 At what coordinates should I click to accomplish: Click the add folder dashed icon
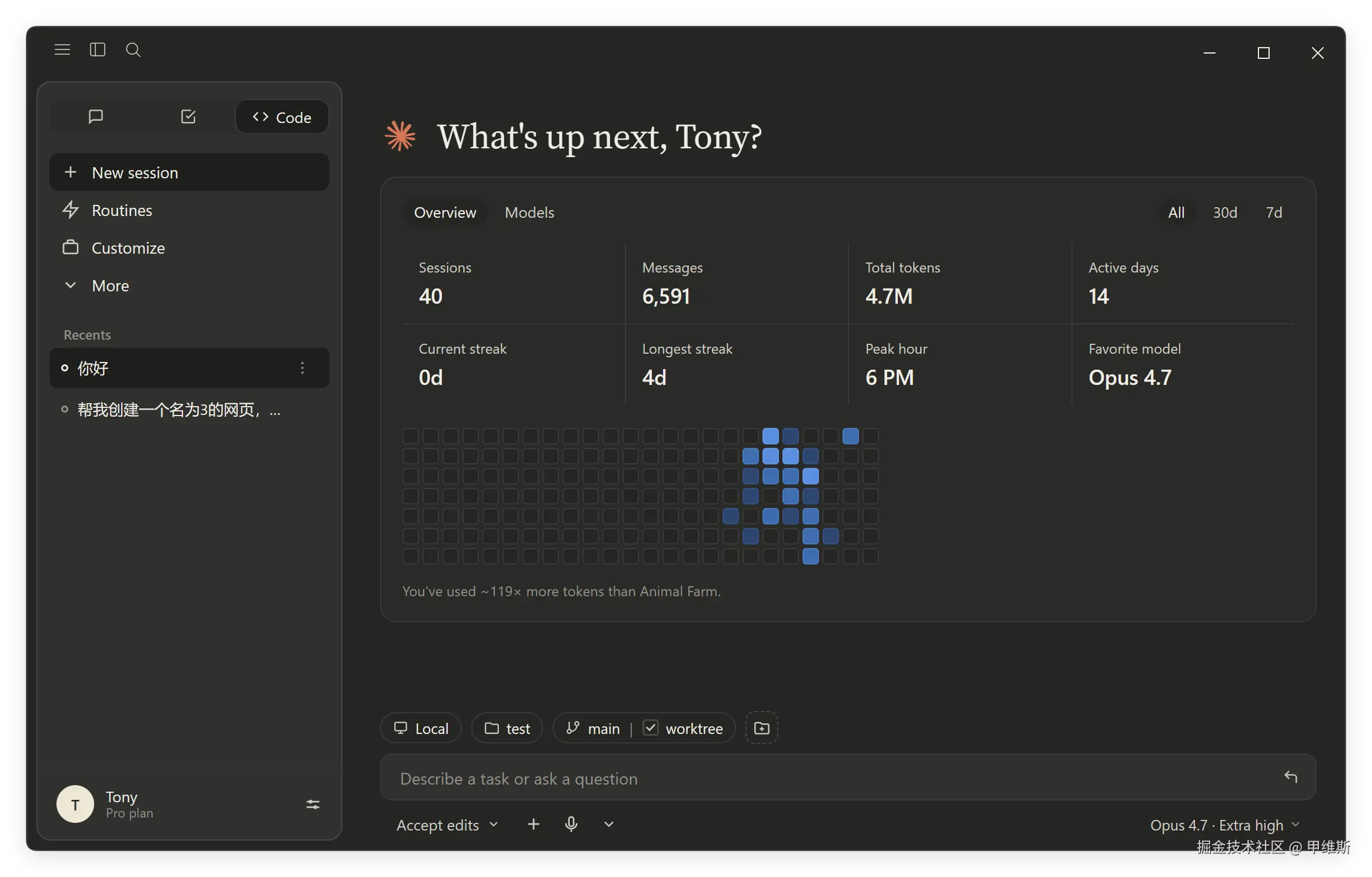(x=762, y=728)
